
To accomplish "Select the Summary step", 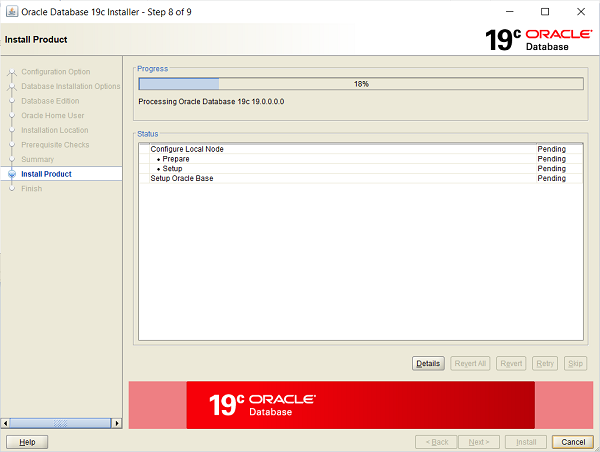I will tap(38, 159).
